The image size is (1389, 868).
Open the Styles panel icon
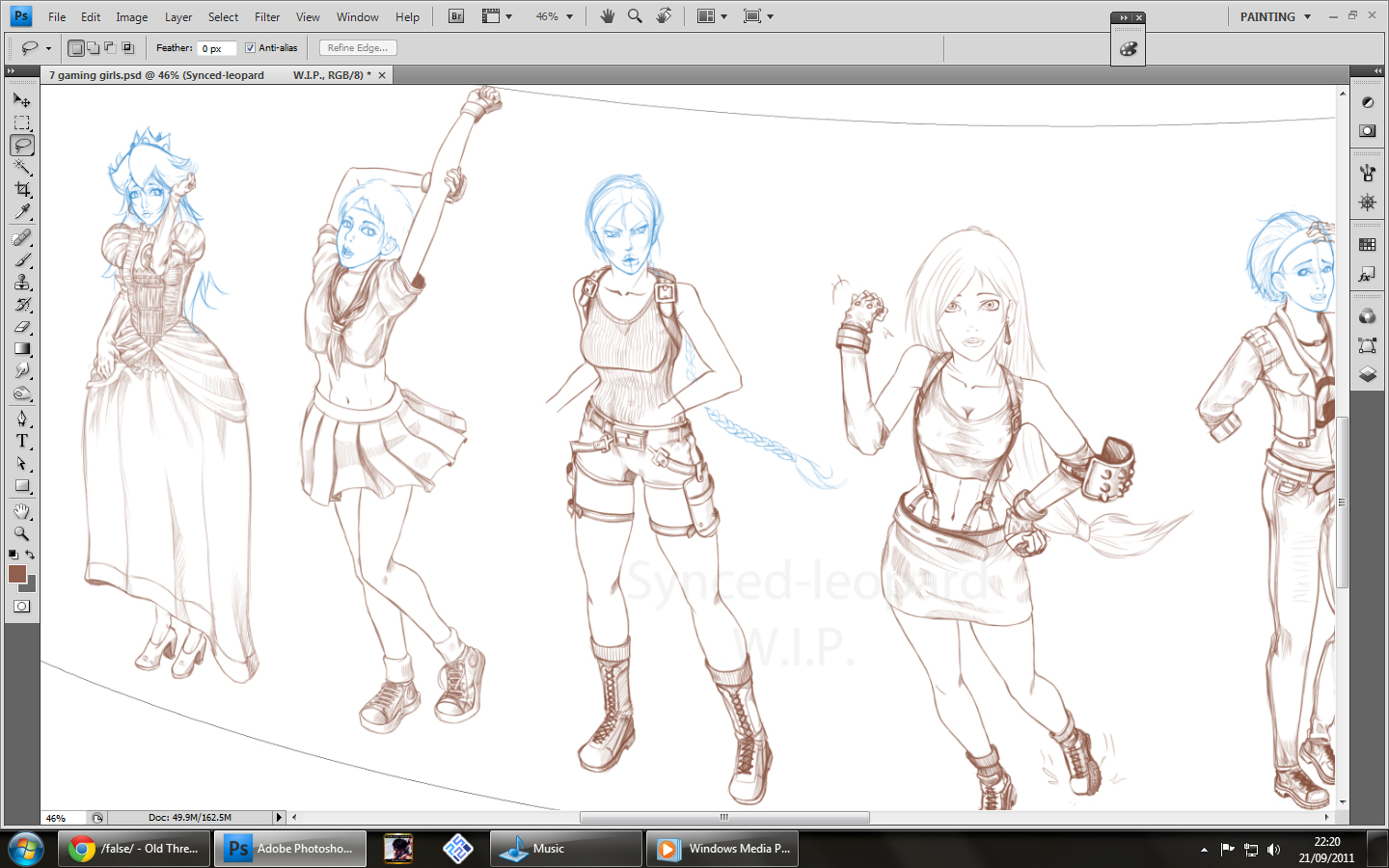tap(1367, 275)
